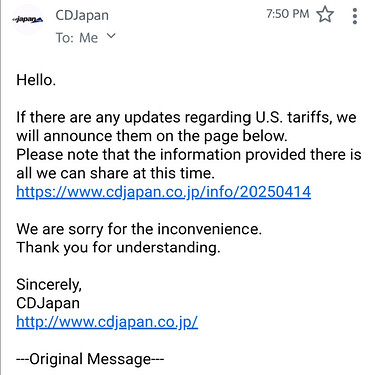Star this CDJapan email
The image size is (372, 375).
coord(325,15)
